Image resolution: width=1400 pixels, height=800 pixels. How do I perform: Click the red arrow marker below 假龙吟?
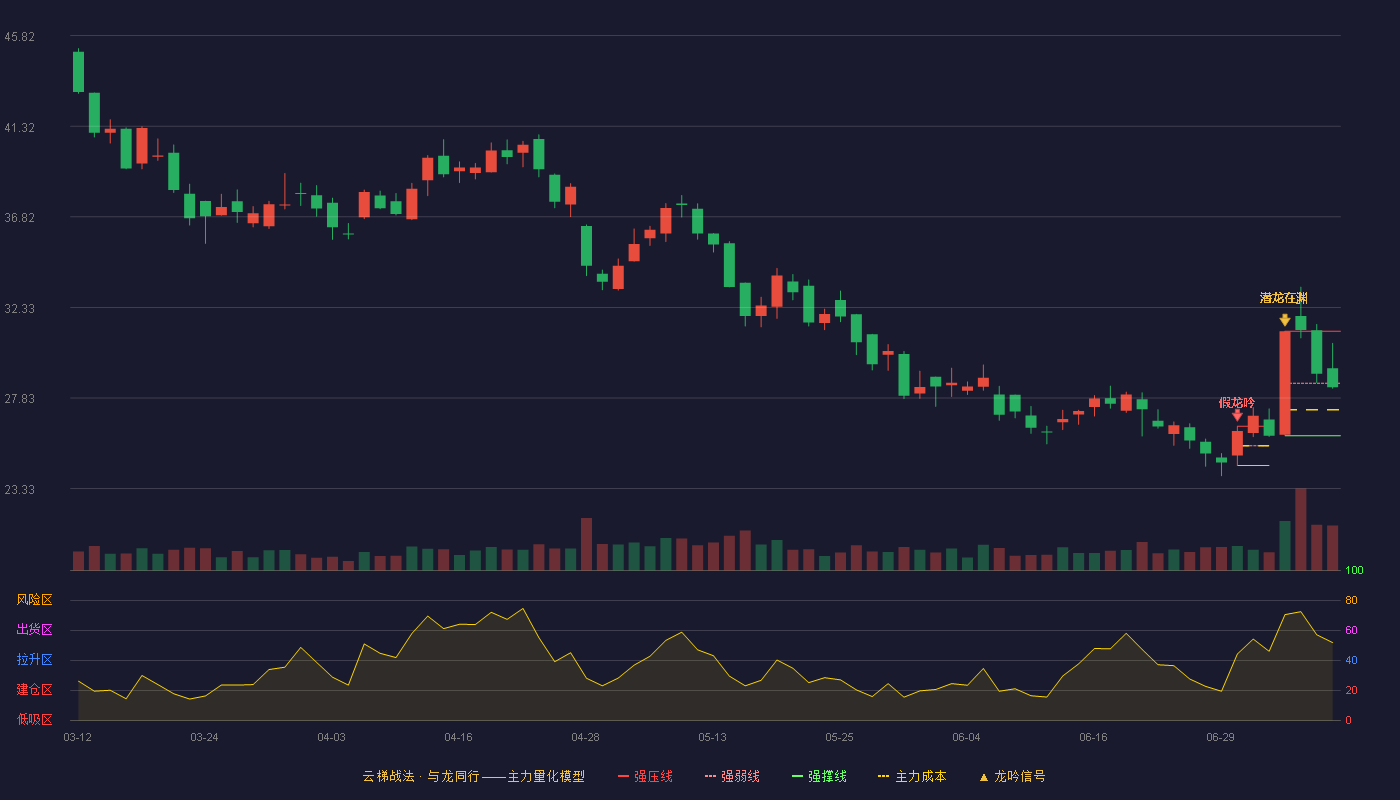pyautogui.click(x=1237, y=415)
